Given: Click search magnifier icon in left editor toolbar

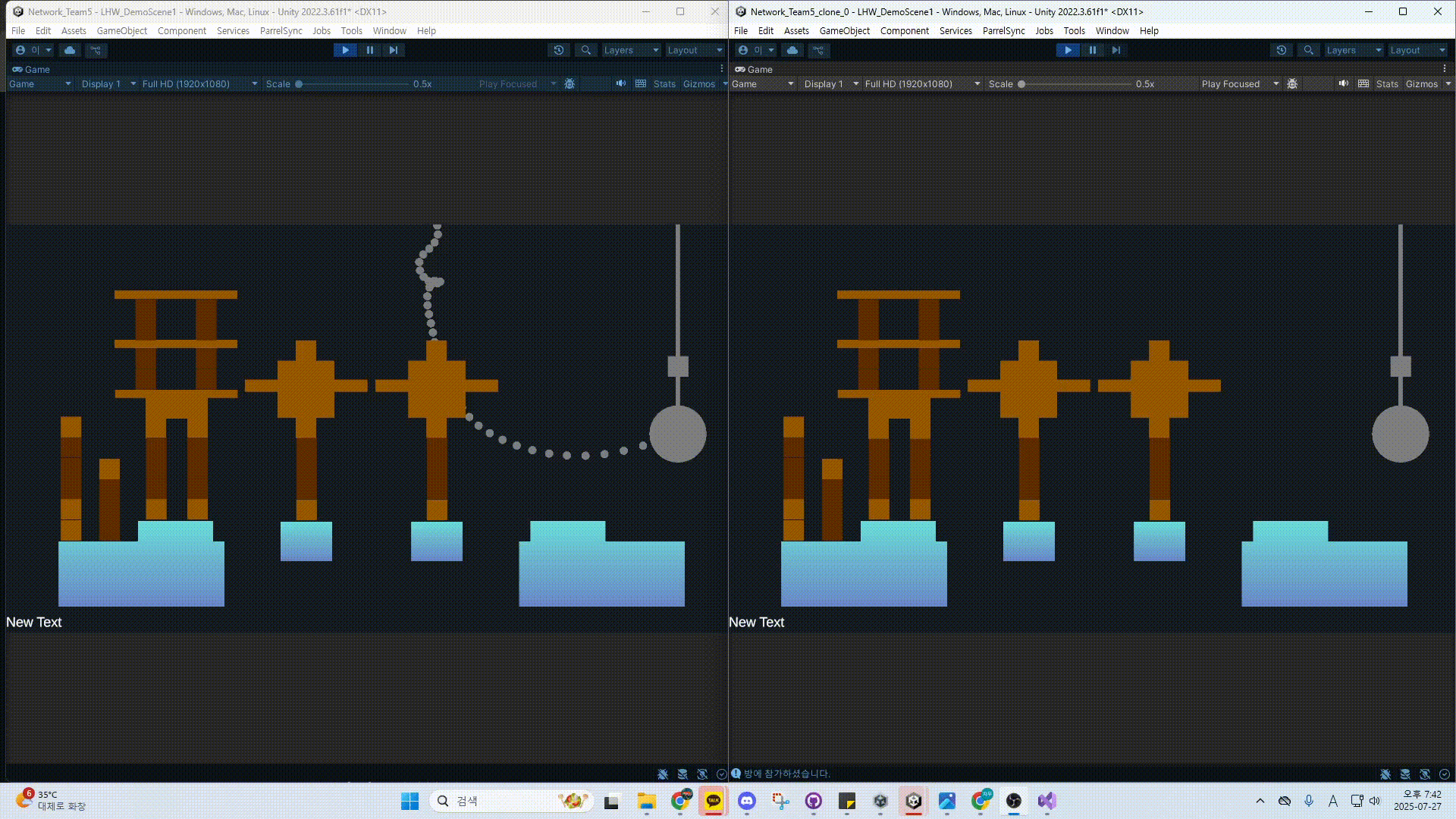Looking at the screenshot, I should [x=585, y=50].
